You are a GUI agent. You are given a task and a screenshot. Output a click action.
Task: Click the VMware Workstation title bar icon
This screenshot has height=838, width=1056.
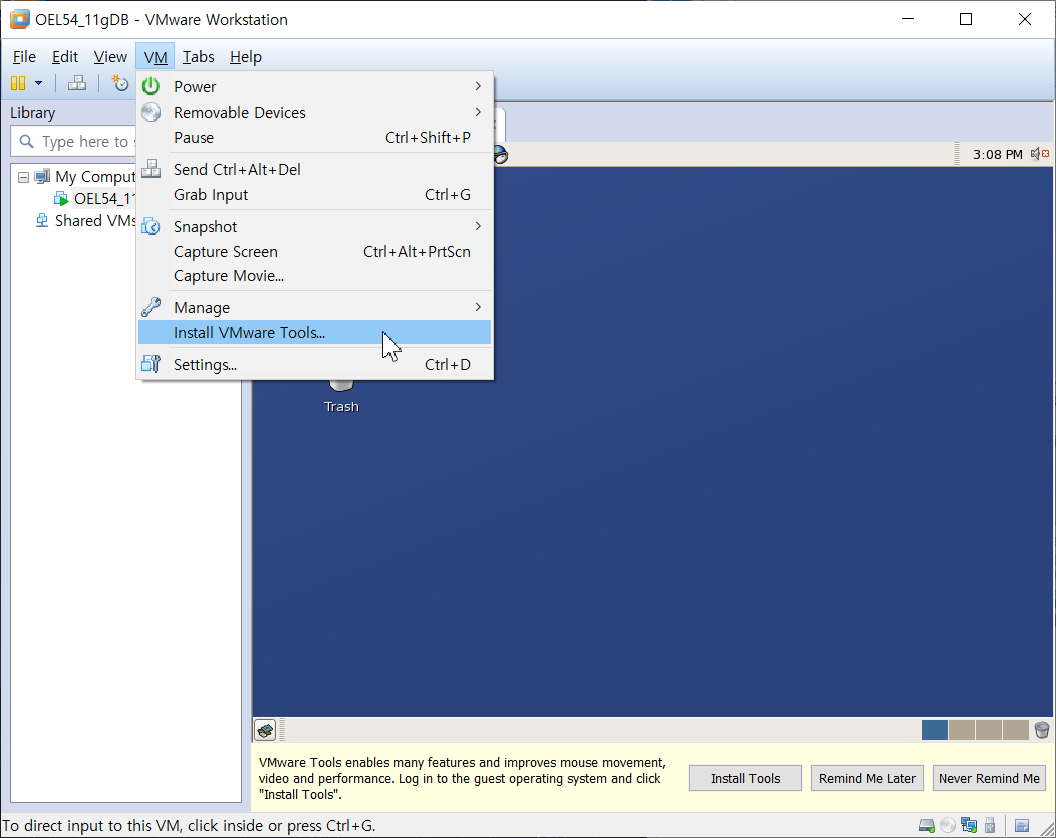pyautogui.click(x=19, y=19)
